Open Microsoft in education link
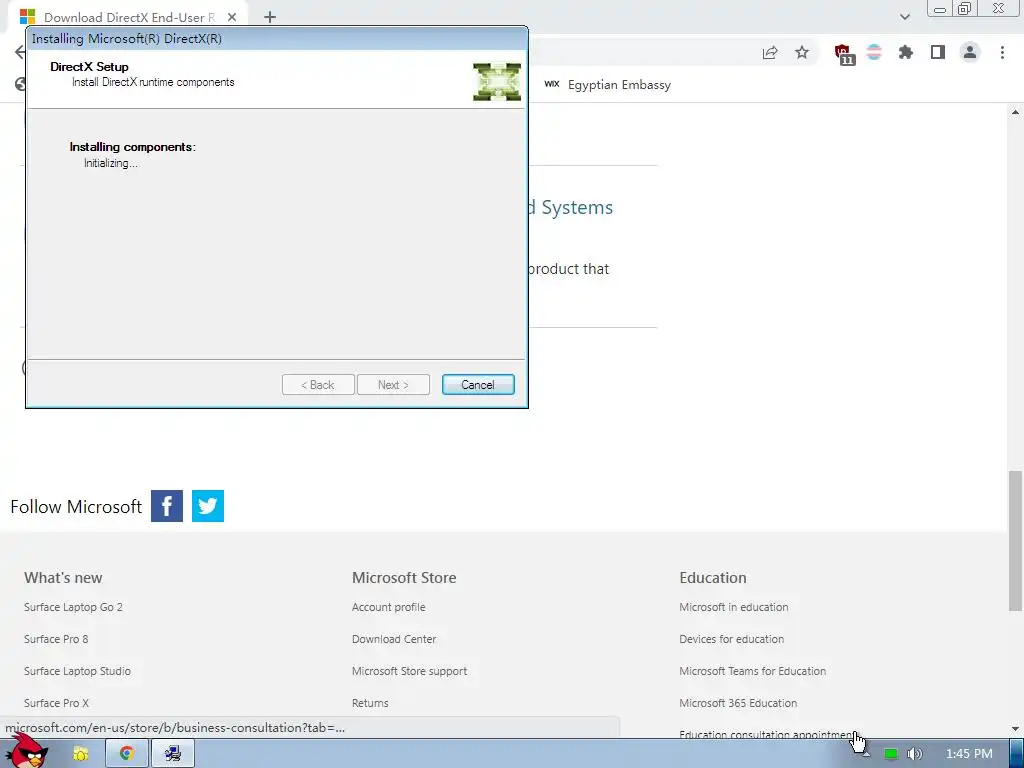This screenshot has width=1024, height=768. click(x=733, y=607)
